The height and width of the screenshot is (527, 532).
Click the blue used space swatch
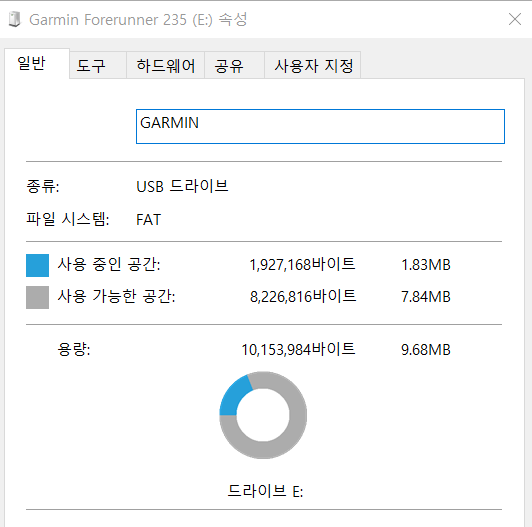[37, 265]
